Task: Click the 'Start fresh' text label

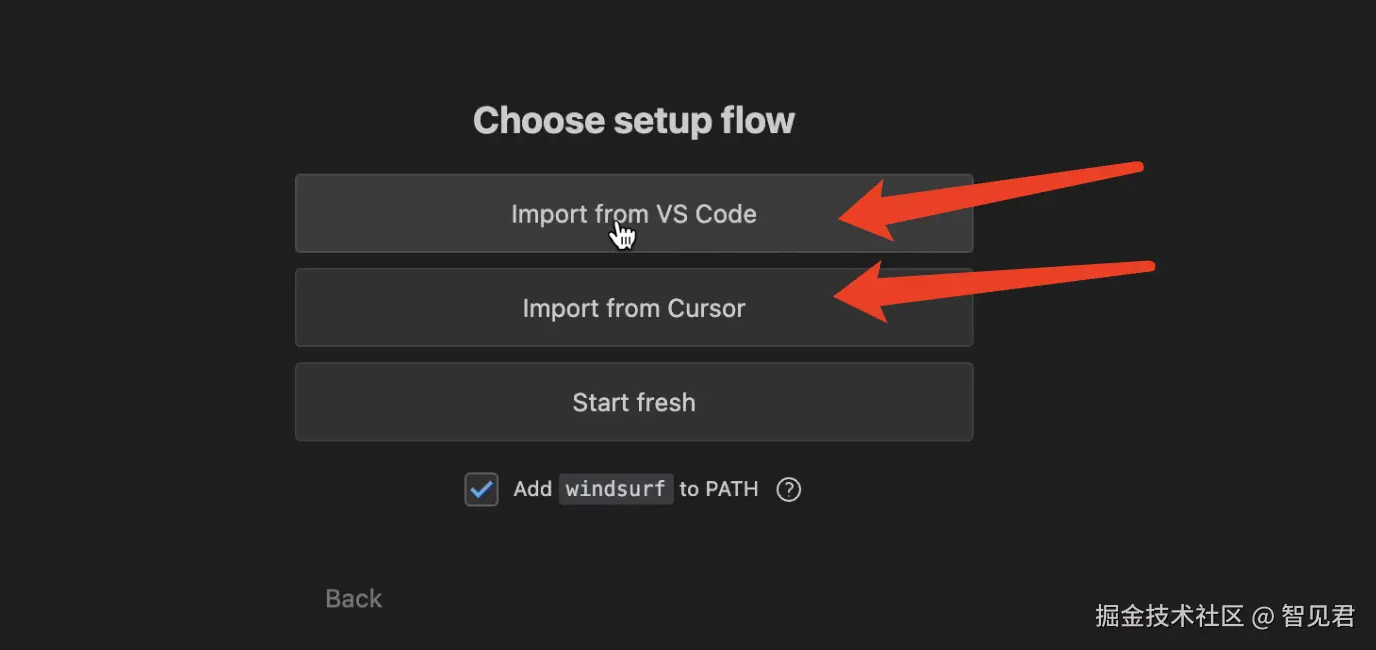Action: [x=634, y=402]
